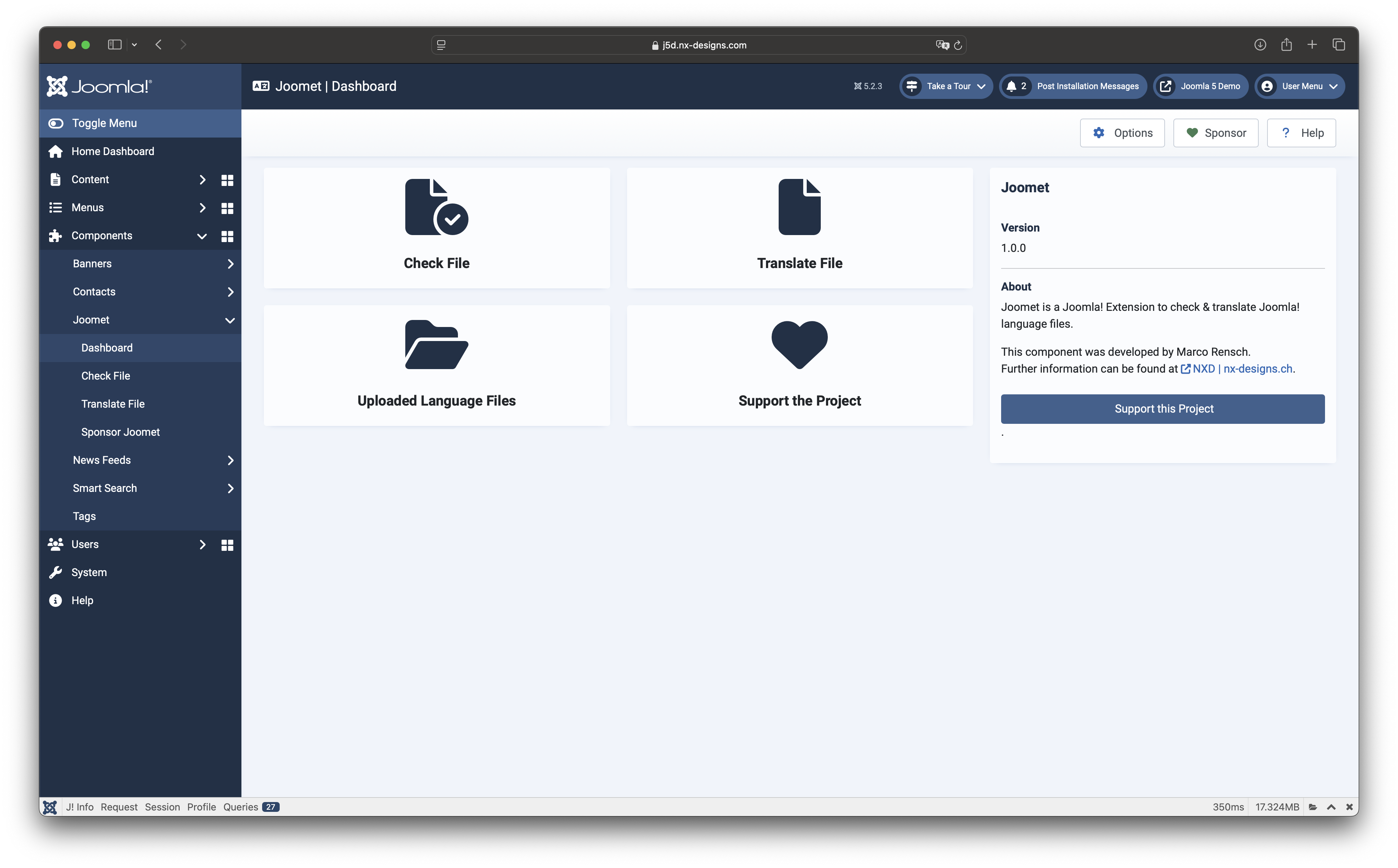Viewport: 1398px width, 868px height.
Task: Click the 17.324MB memory indicator
Action: pyautogui.click(x=1277, y=807)
